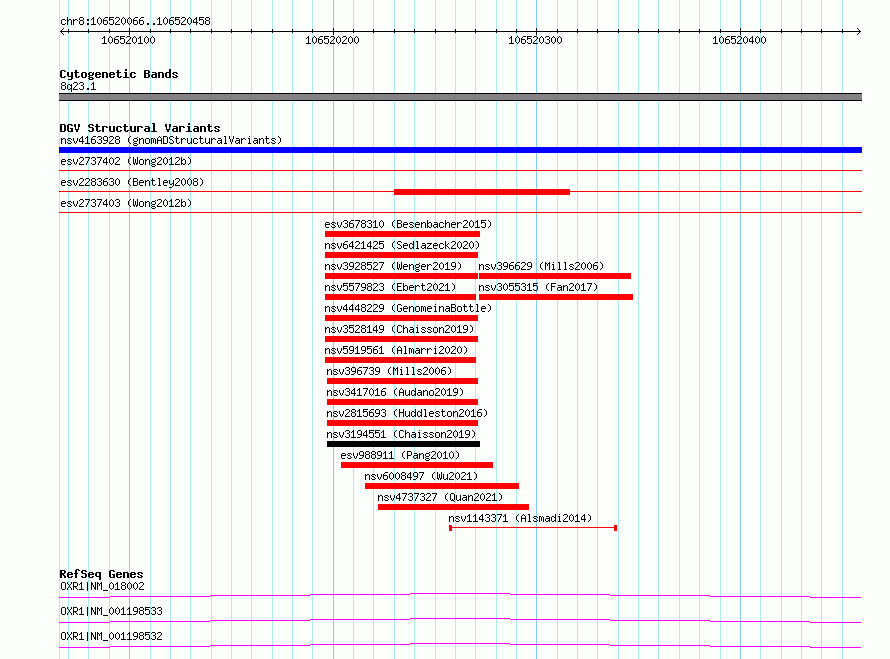
Task: Click ruler position 106520100
Action: click(x=128, y=40)
